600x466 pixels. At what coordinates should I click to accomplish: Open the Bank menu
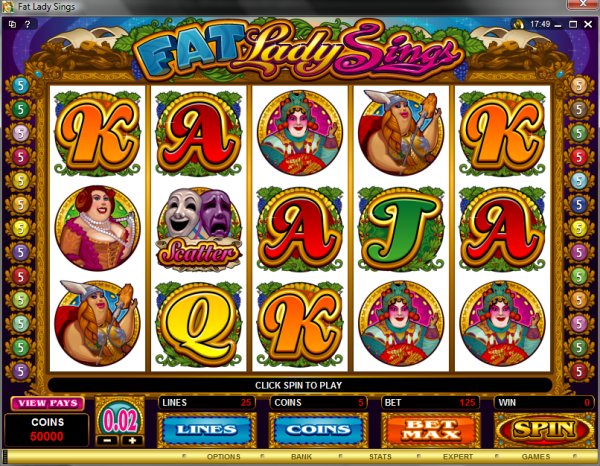click(x=302, y=457)
